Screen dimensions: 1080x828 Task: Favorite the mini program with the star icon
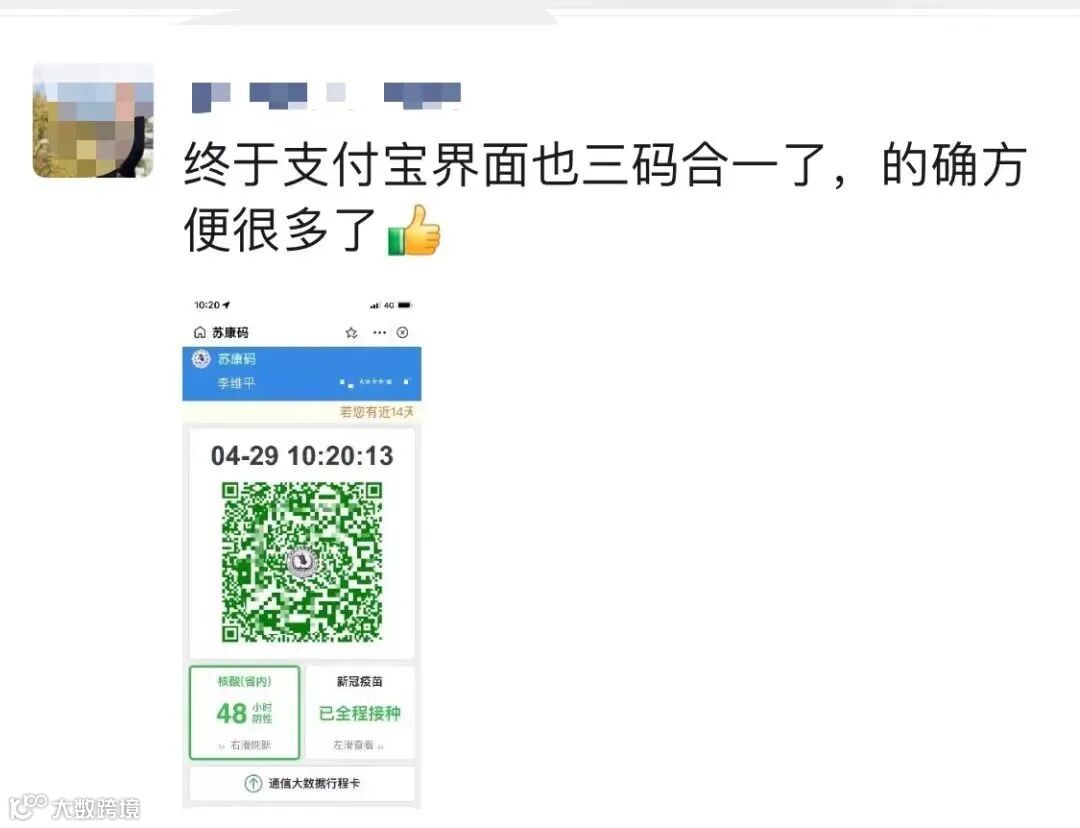[x=351, y=333]
